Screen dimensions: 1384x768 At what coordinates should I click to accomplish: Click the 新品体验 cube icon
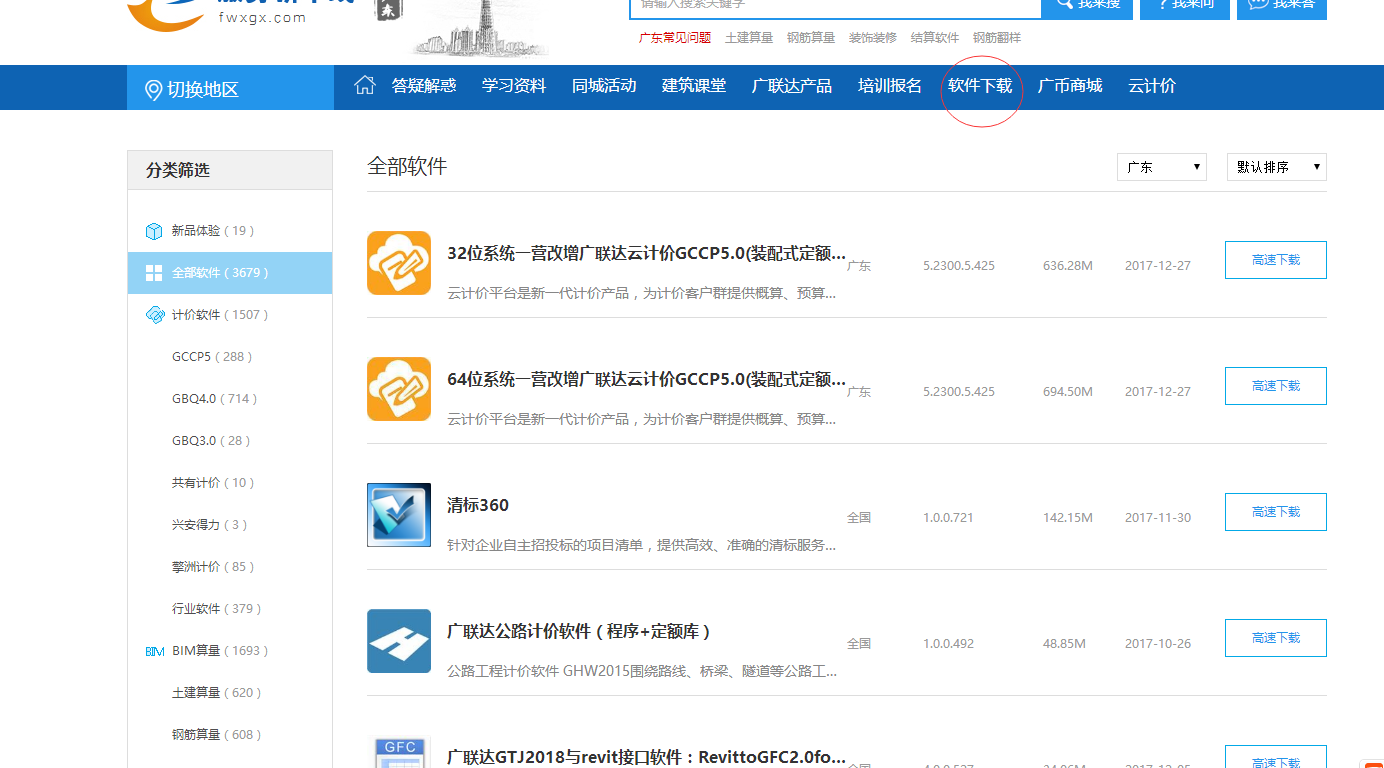point(154,231)
